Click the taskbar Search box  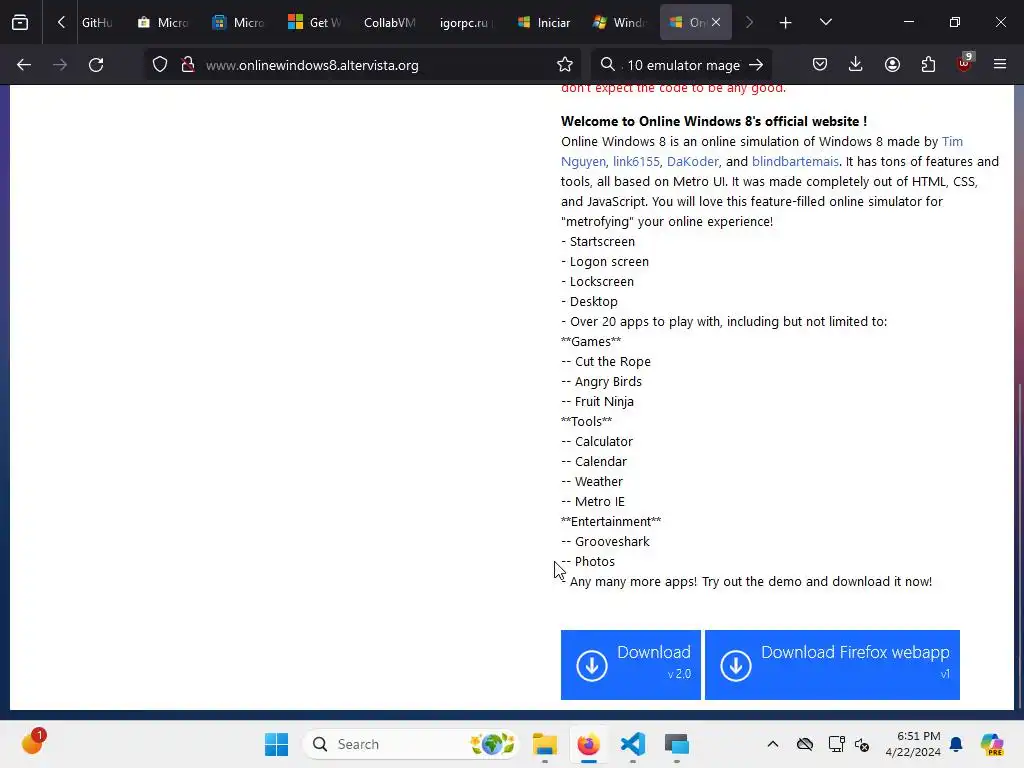[411, 744]
